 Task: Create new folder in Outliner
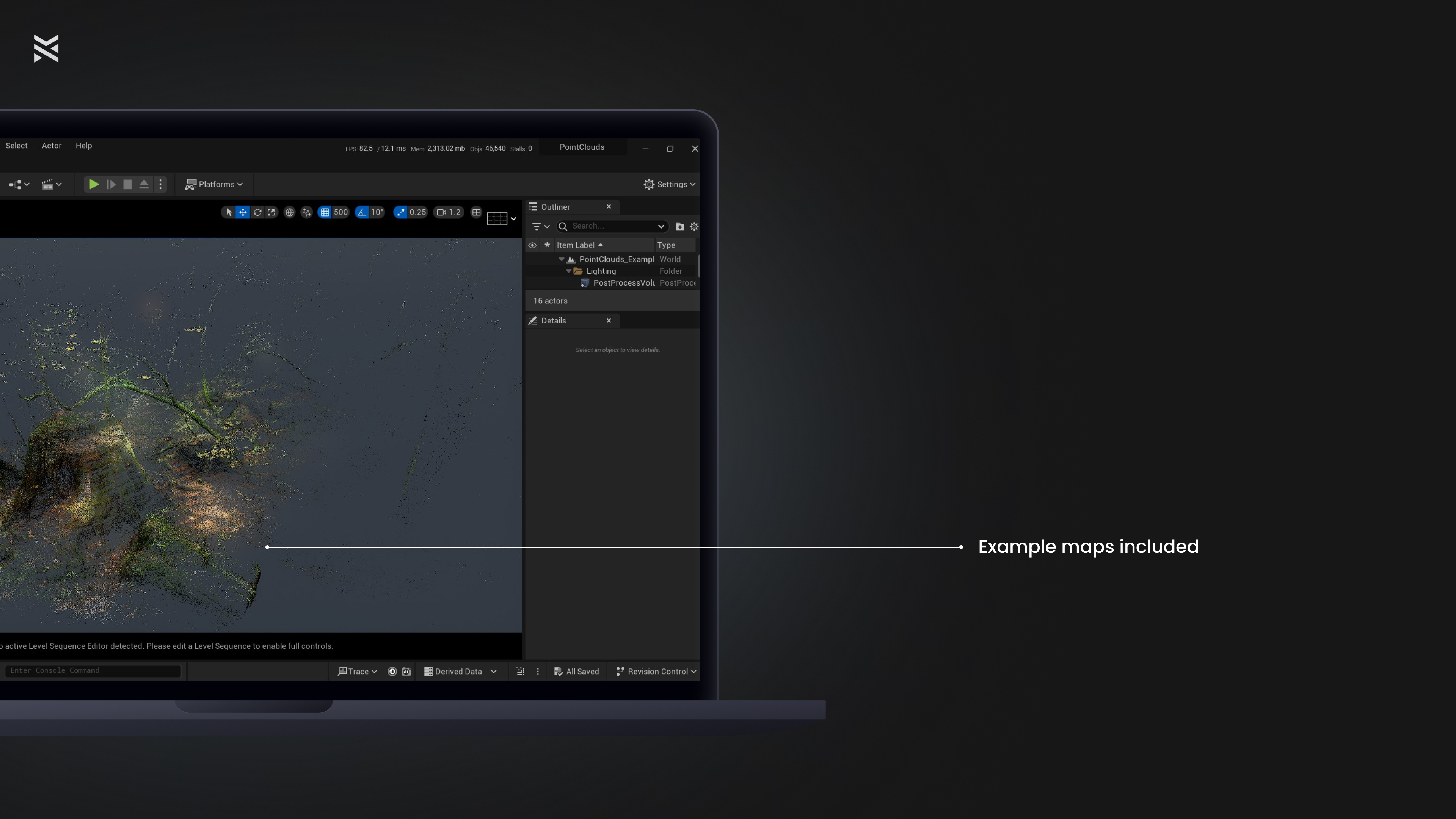(x=679, y=227)
